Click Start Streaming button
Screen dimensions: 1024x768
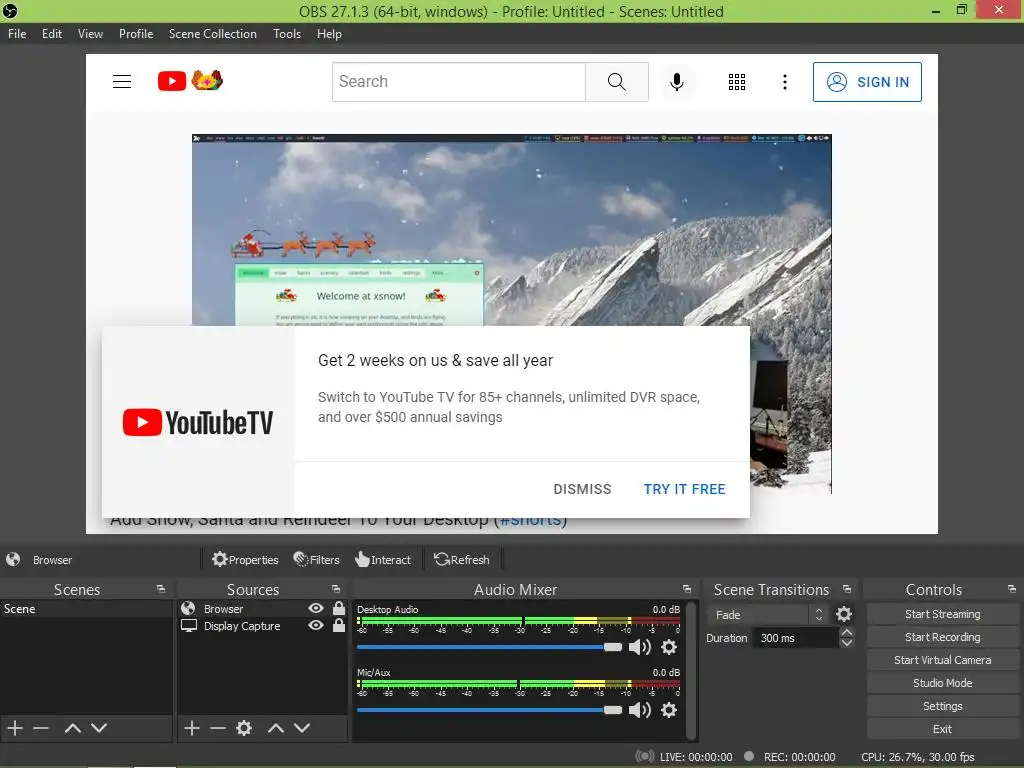tap(942, 614)
